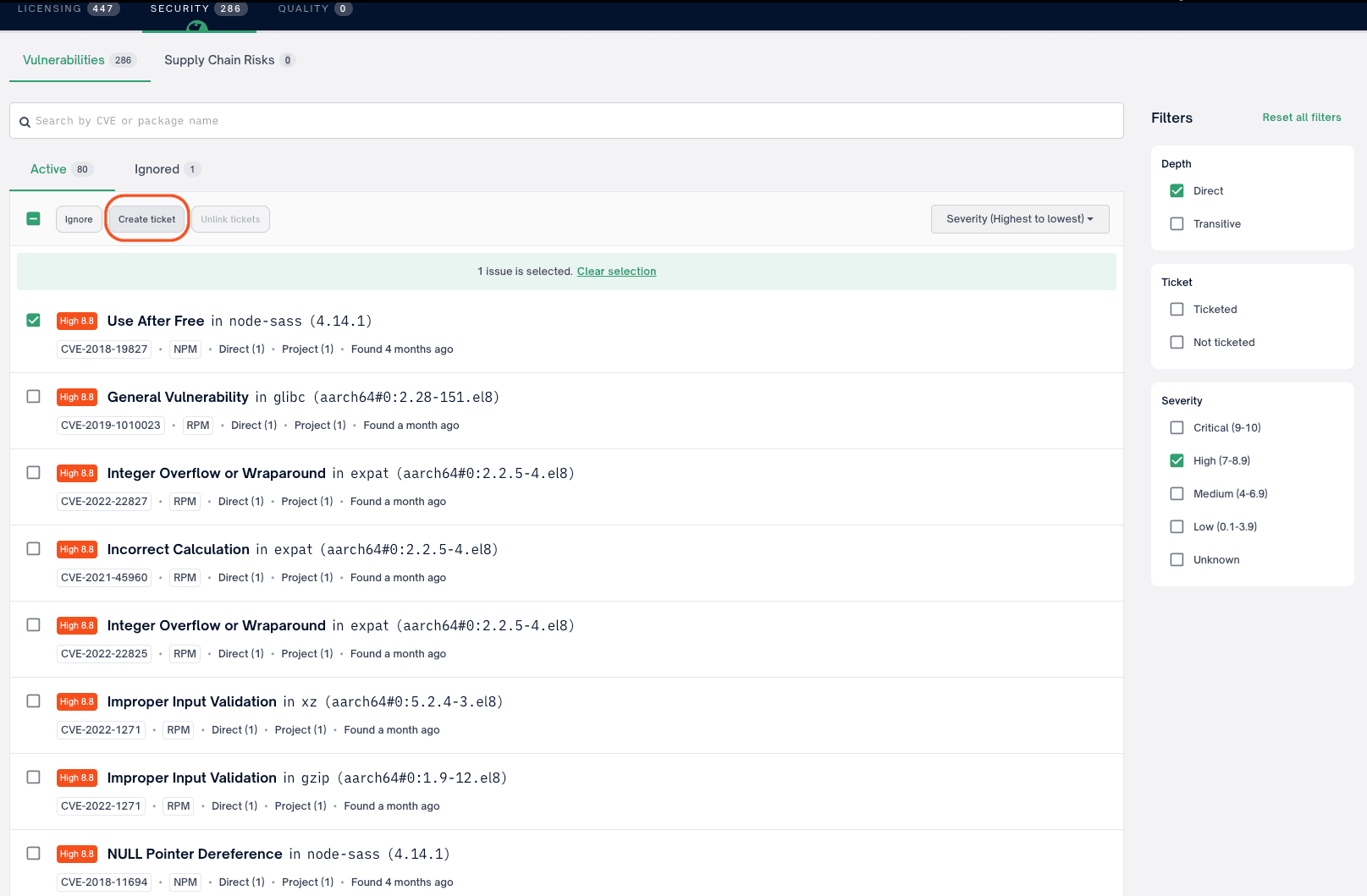
Task: Enable the Transitive depth filter
Action: (1177, 223)
